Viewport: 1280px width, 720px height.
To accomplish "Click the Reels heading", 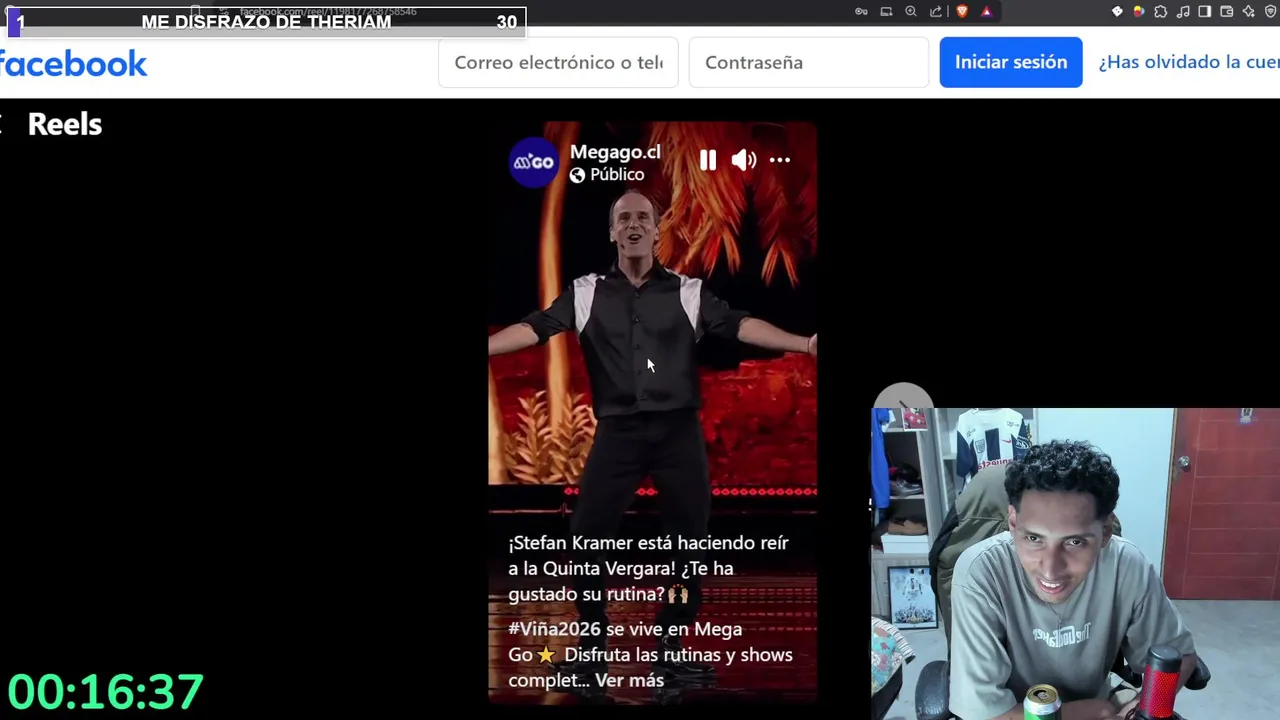I will point(65,124).
